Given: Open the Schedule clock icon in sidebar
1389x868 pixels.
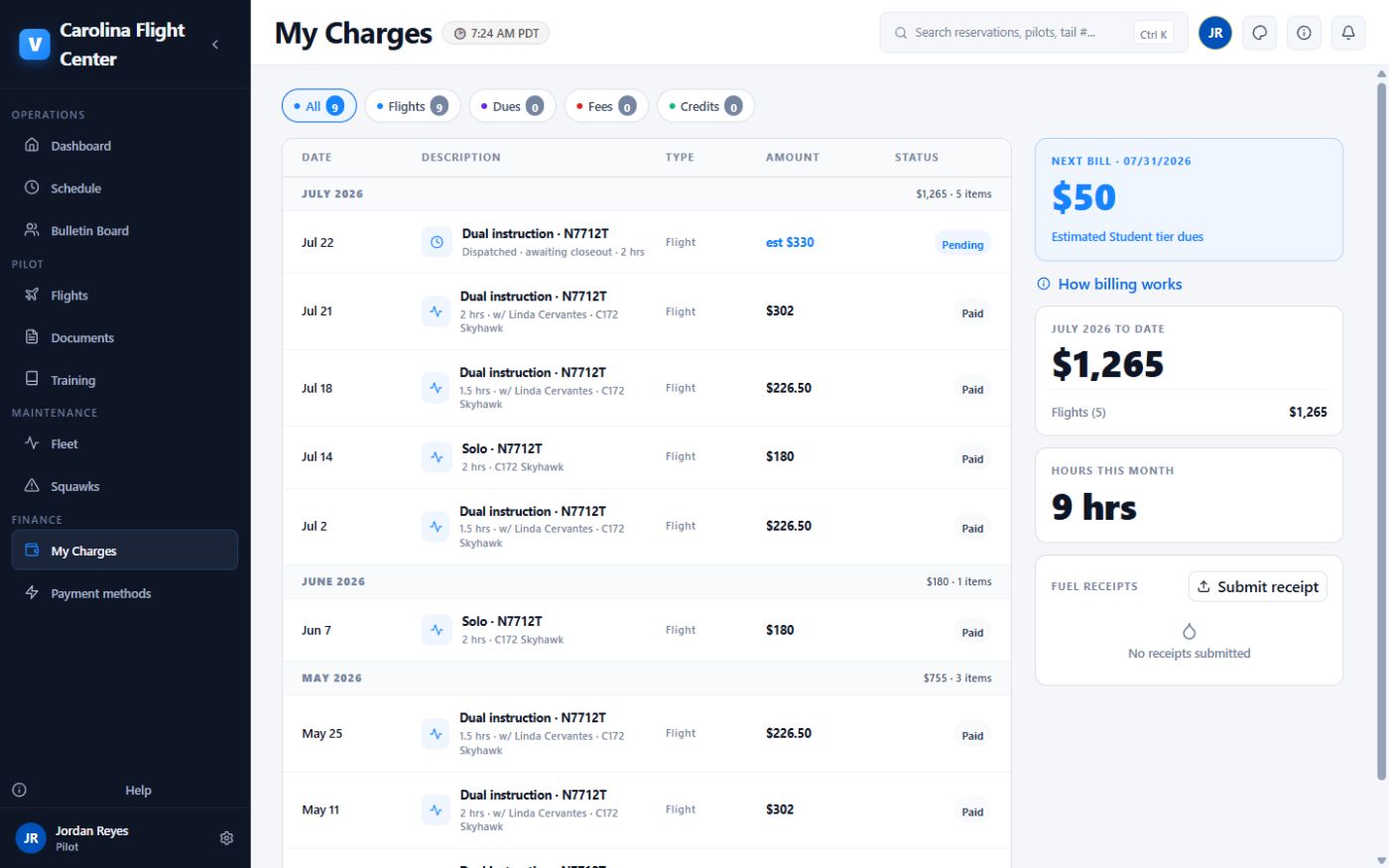Looking at the screenshot, I should 32,187.
